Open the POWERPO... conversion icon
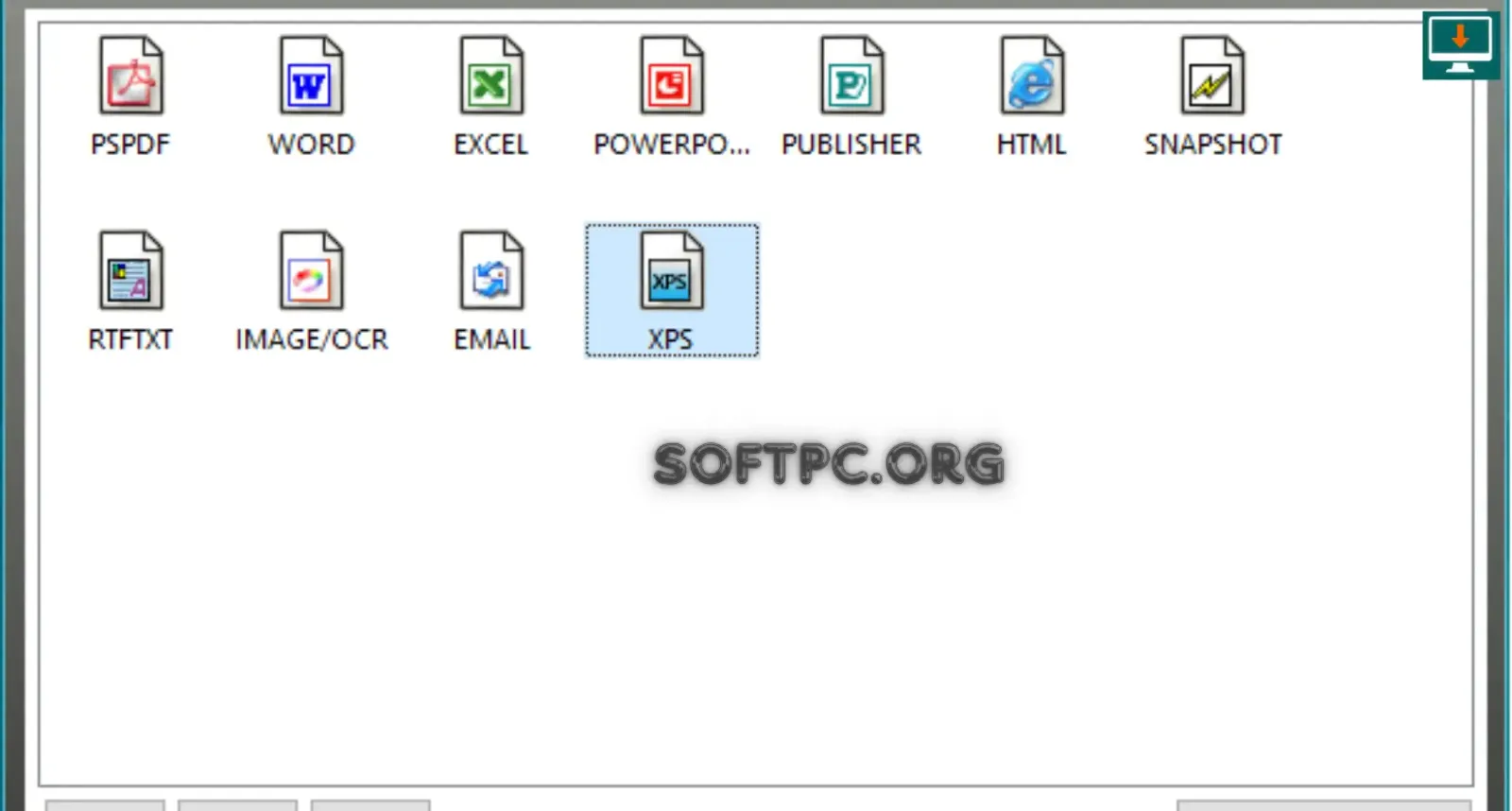Screen dimensions: 1512x811 click(x=672, y=77)
